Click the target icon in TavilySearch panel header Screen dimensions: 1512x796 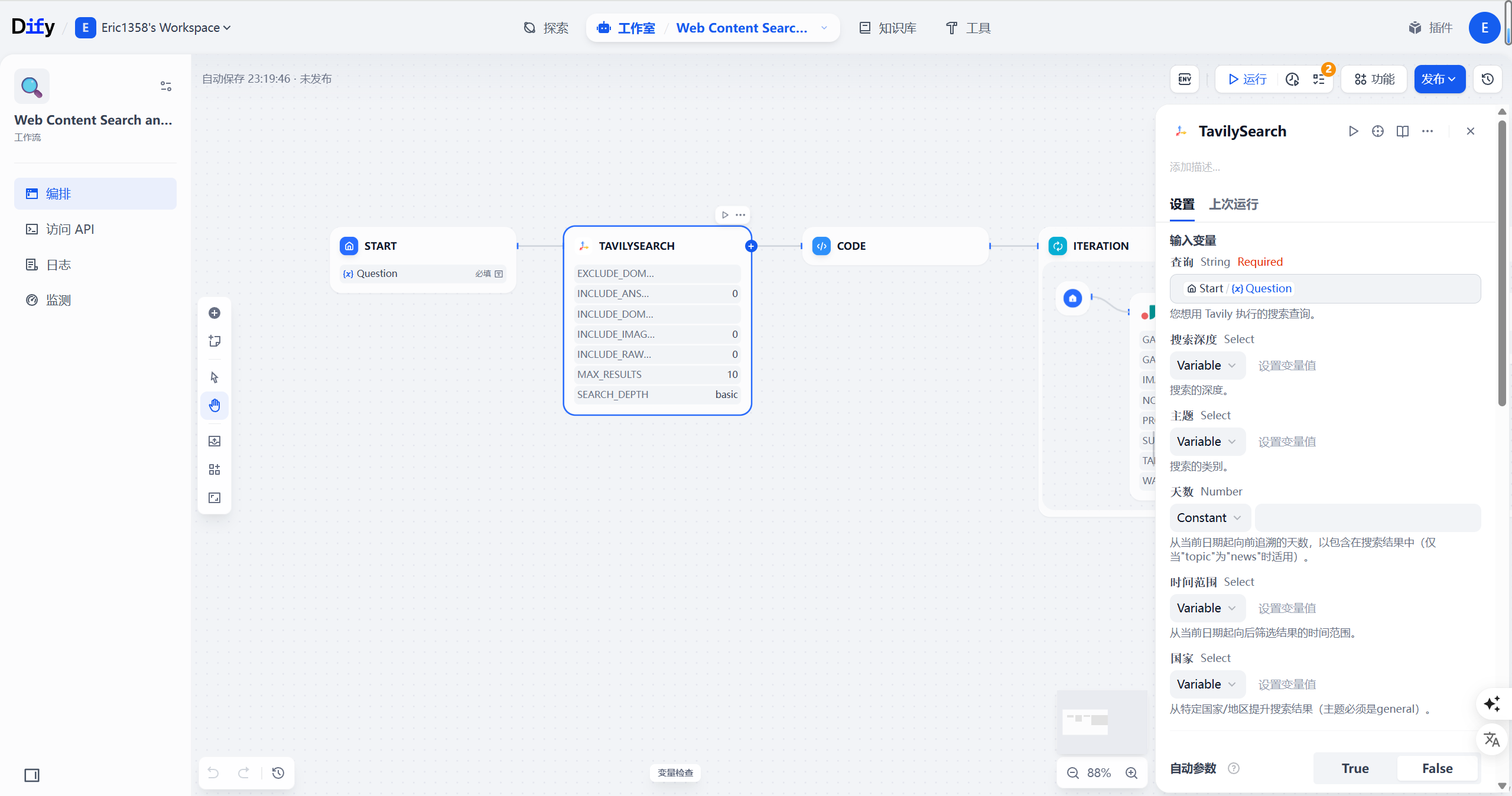click(1378, 131)
